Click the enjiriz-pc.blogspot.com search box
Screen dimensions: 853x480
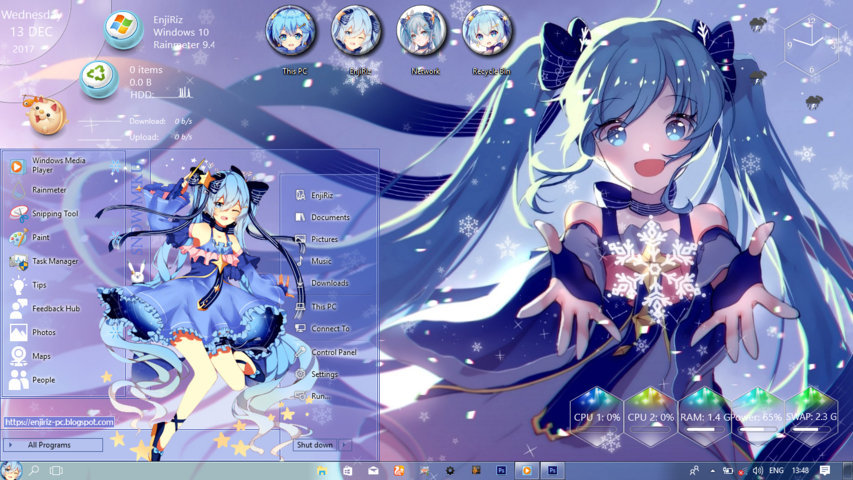tap(59, 422)
